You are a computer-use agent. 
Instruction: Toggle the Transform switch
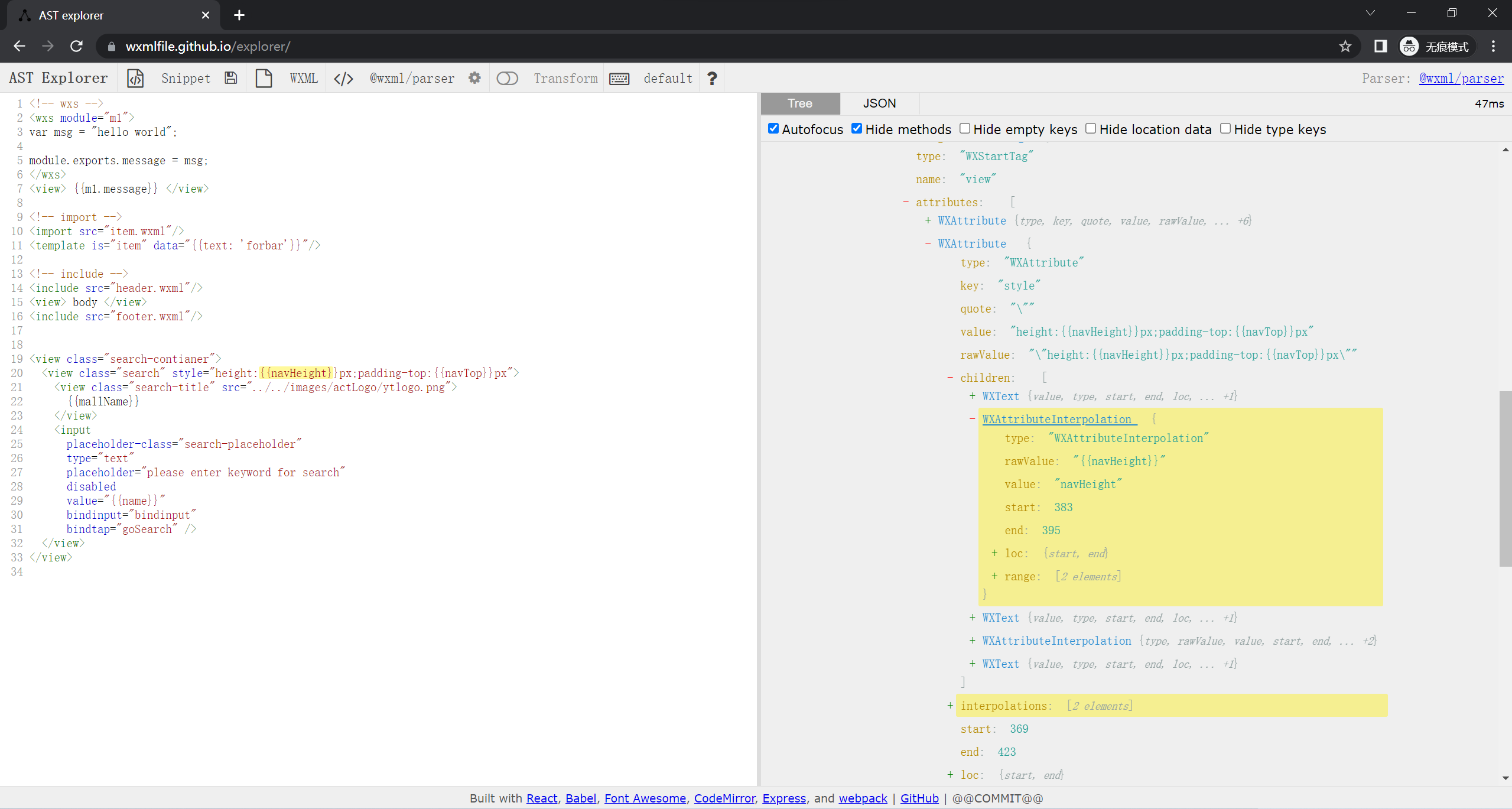pos(507,78)
